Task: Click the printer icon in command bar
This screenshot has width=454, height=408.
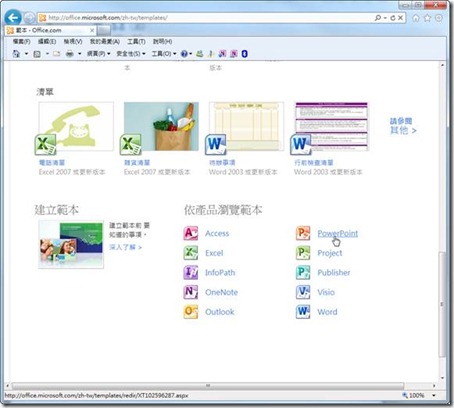Action: click(69, 53)
